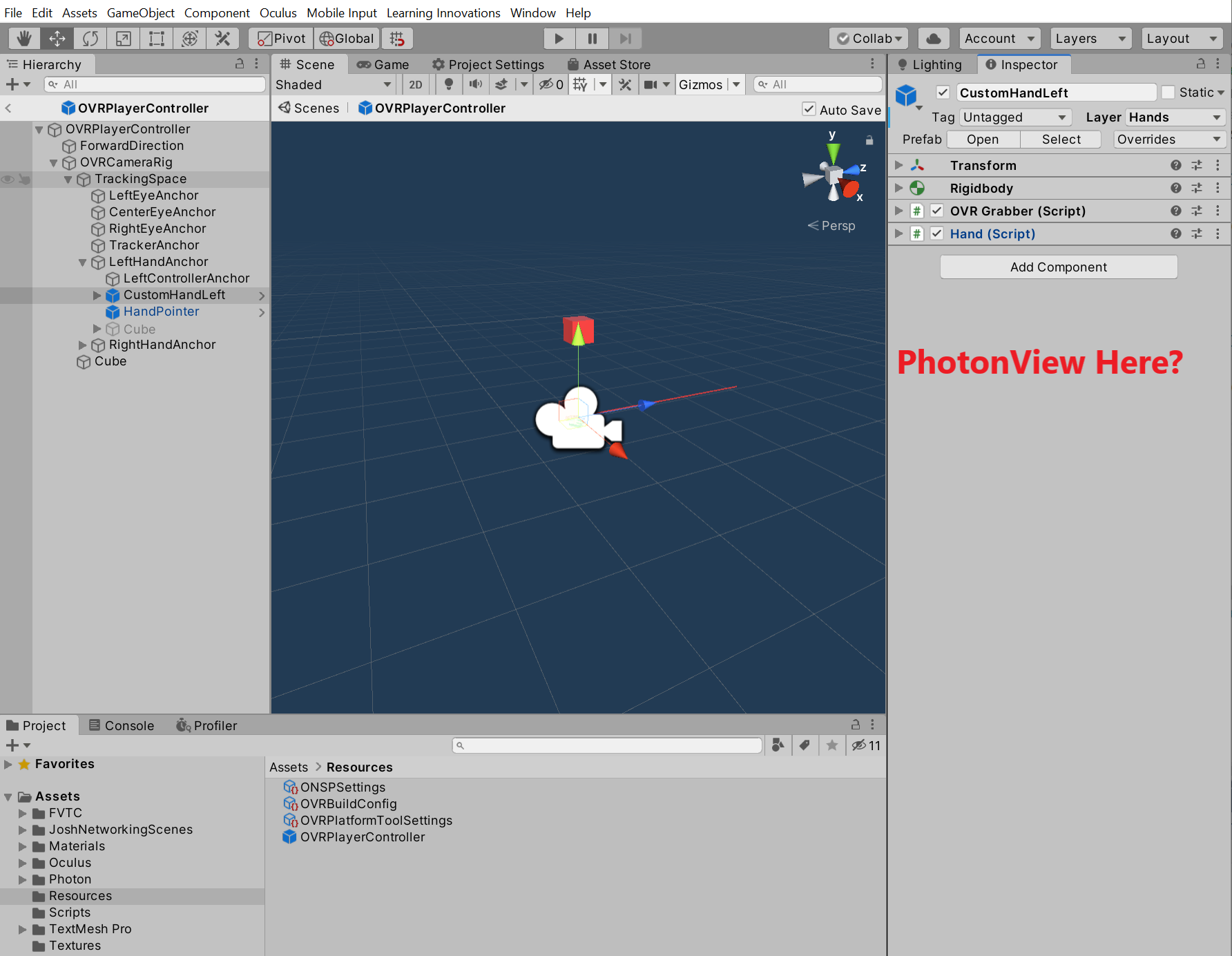Open the Window menu
The width and height of the screenshot is (1232, 956).
[x=533, y=12]
